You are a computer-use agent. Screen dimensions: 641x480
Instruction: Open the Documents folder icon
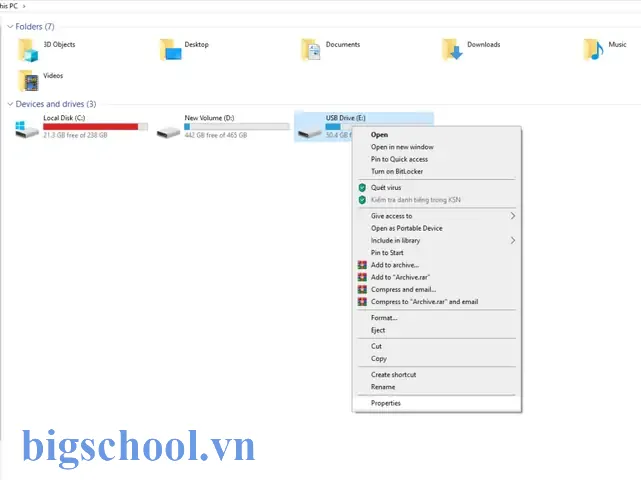(x=311, y=50)
